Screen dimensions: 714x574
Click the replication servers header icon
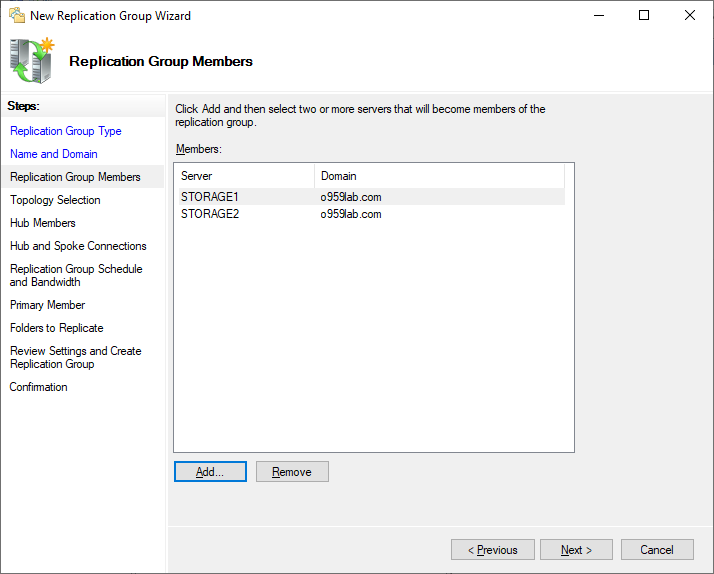[x=31, y=61]
